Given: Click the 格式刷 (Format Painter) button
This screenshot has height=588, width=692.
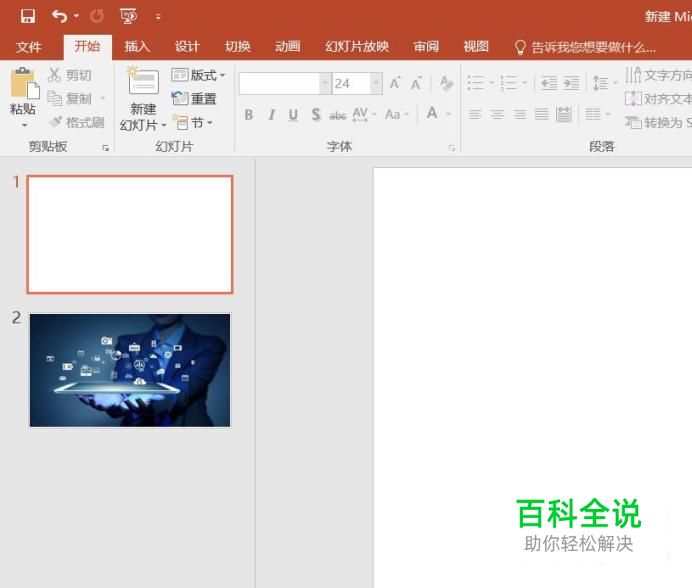Looking at the screenshot, I should 77,122.
